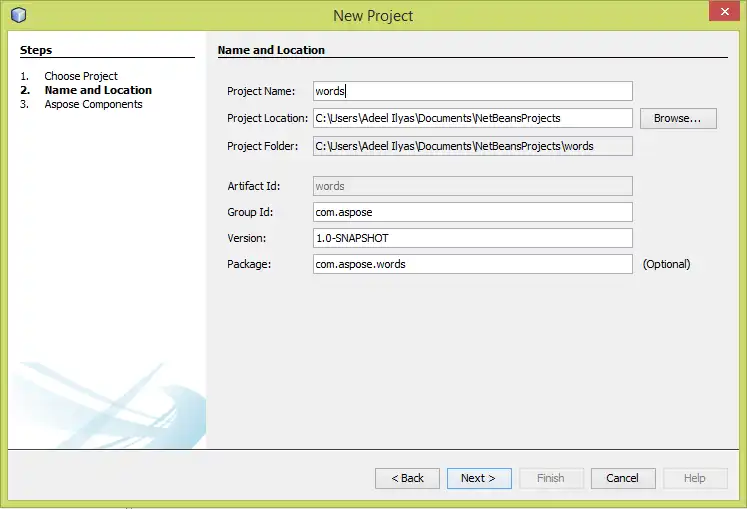Screen dimensions: 747x509
Task: Click the NetBeans cube icon in title bar
Action: click(x=19, y=15)
